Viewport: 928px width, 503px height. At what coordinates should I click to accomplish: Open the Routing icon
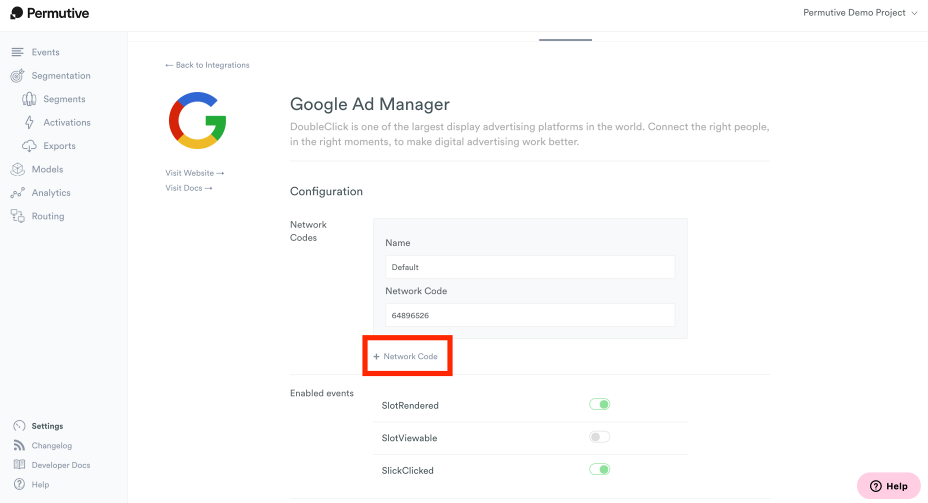[17, 216]
